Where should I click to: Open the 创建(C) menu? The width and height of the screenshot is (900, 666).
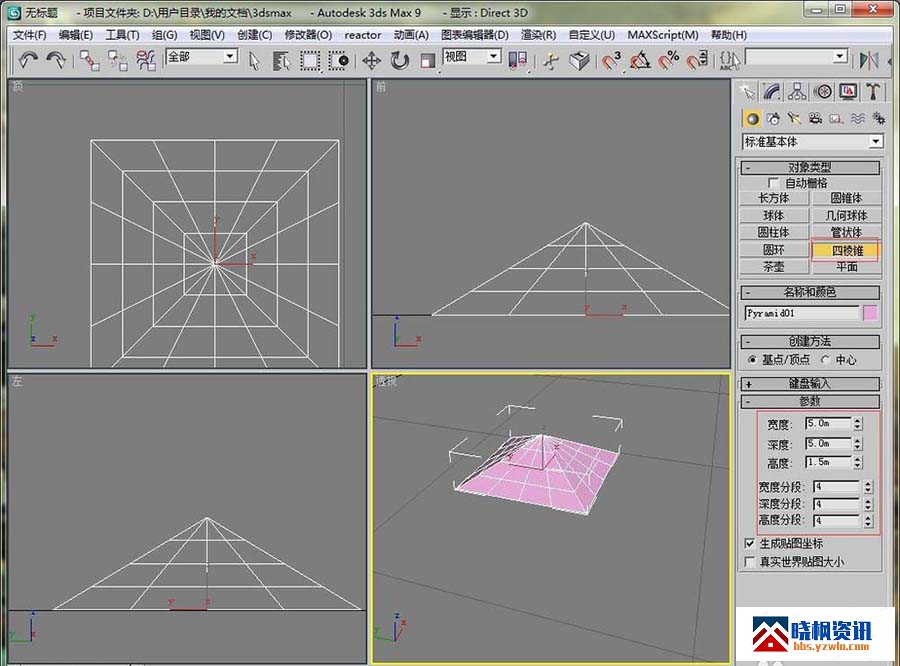click(x=255, y=35)
